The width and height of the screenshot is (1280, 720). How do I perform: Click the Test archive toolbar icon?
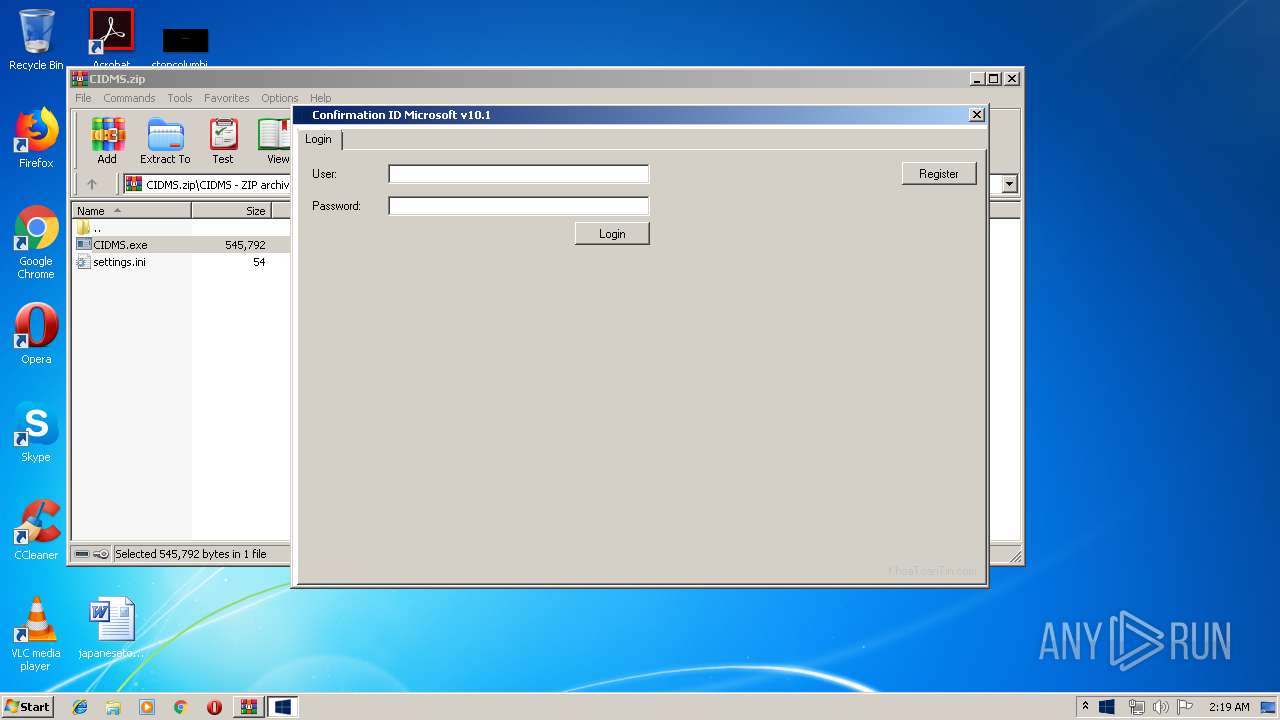tap(223, 141)
